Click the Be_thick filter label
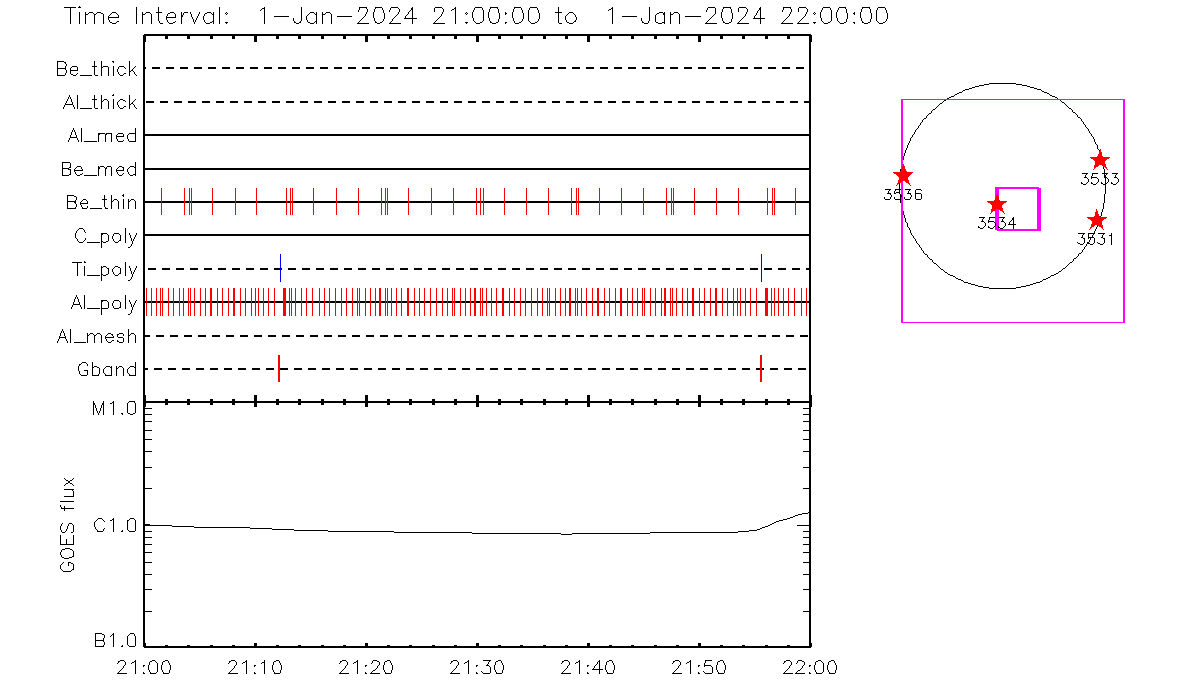The image size is (1200, 700). click(x=97, y=69)
